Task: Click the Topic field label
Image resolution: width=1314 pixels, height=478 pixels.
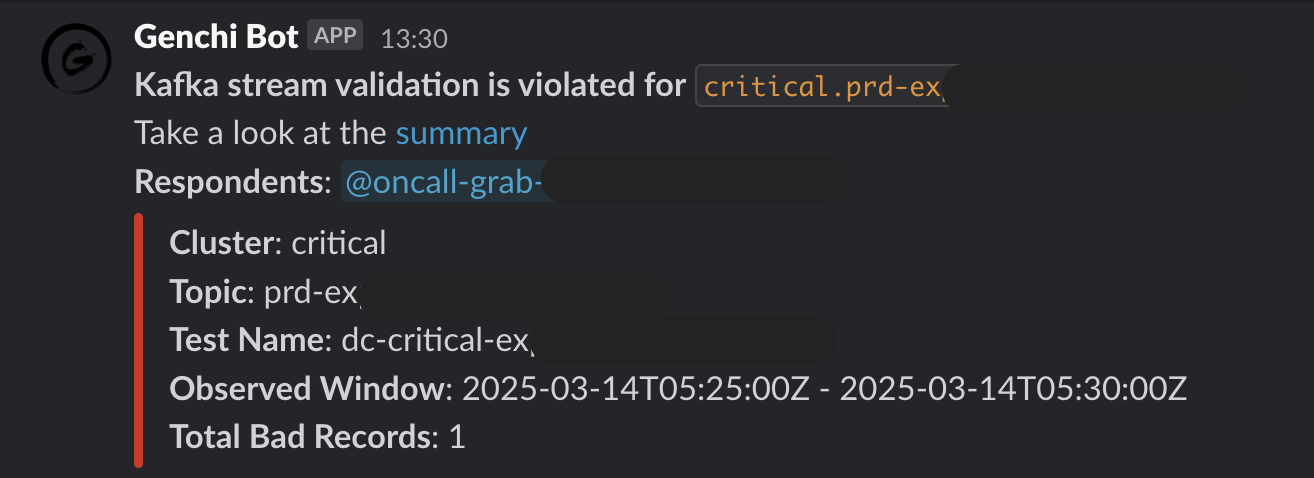Action: coord(212,292)
